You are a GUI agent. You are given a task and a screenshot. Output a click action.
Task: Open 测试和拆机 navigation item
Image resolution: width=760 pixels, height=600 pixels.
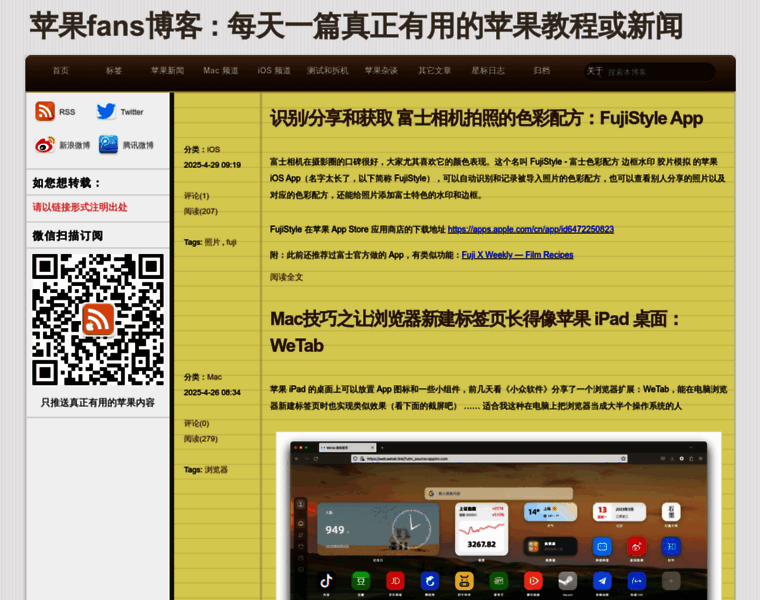(328, 71)
